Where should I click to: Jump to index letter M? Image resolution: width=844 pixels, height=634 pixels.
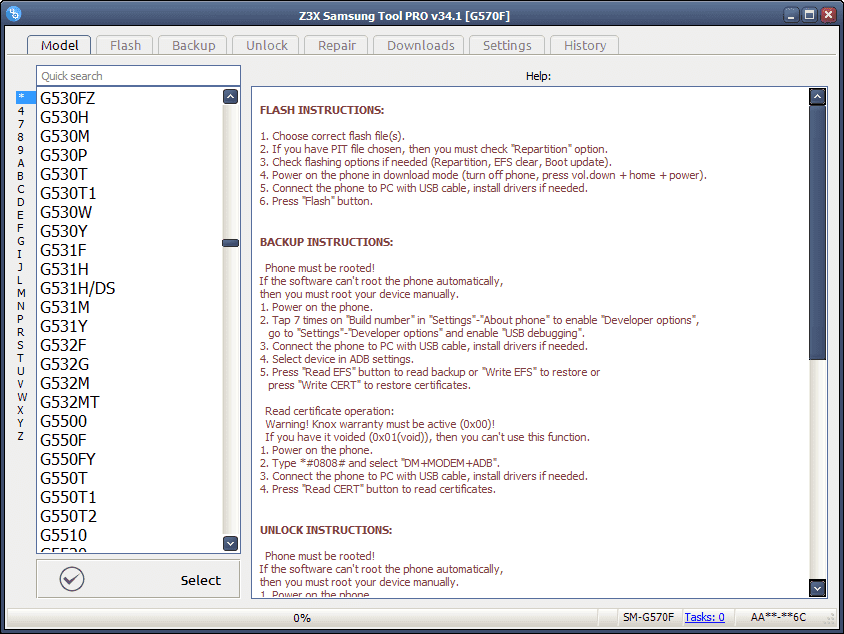(21, 293)
